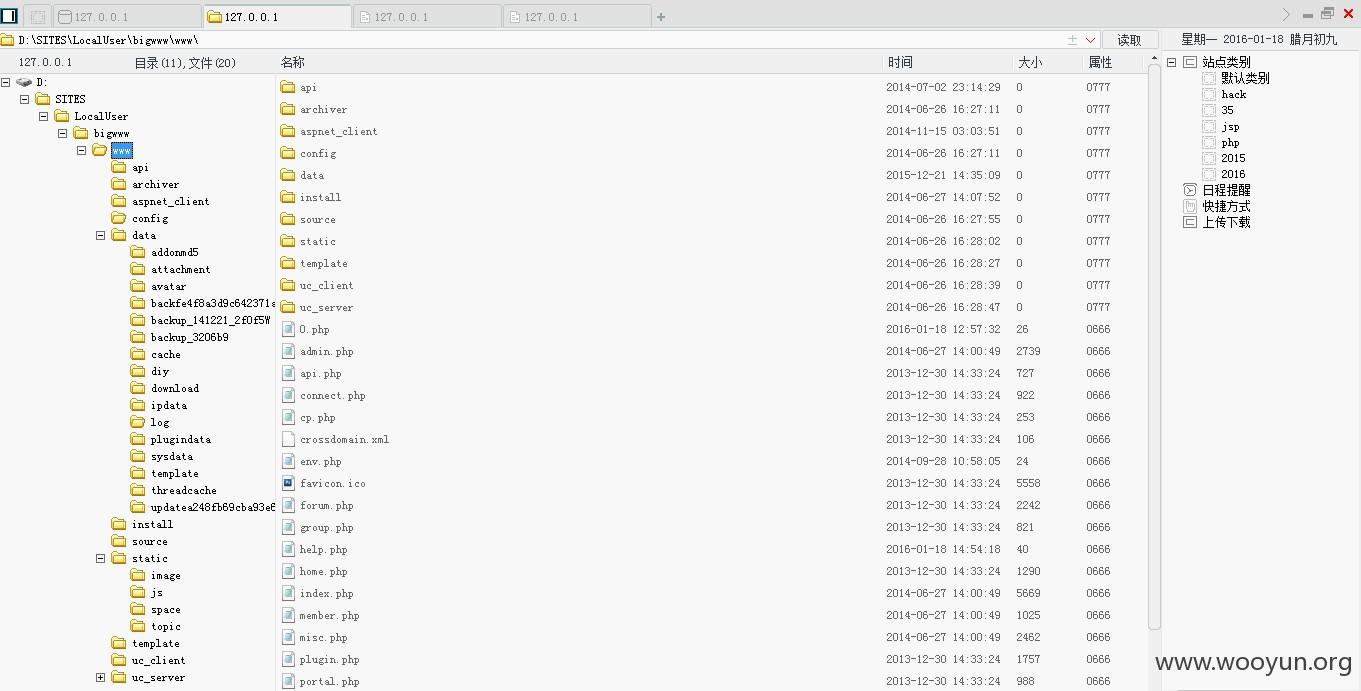
Task: Select the hack category icon
Action: 1209,94
